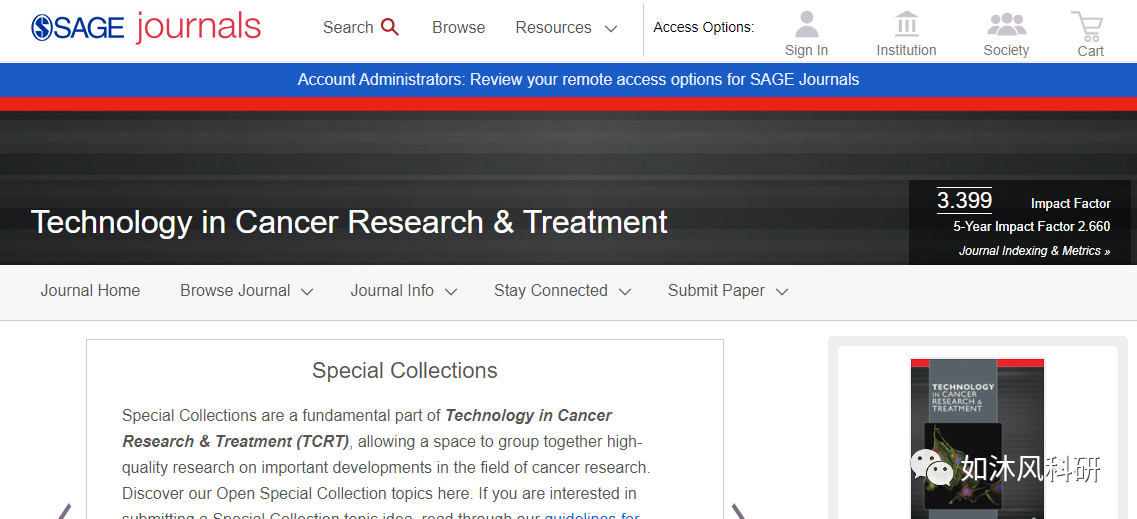Expand the Stay Connected menu

pos(563,291)
